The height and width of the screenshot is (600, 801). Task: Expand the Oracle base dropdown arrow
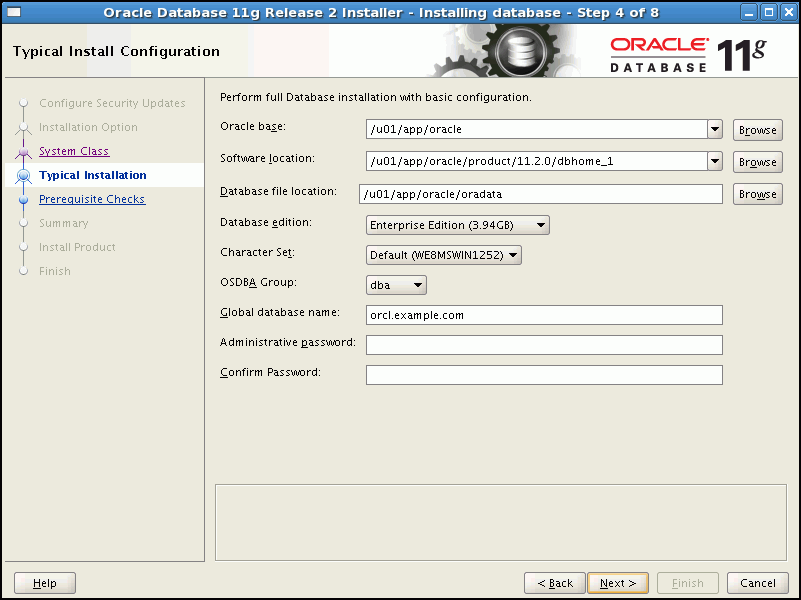(x=714, y=129)
